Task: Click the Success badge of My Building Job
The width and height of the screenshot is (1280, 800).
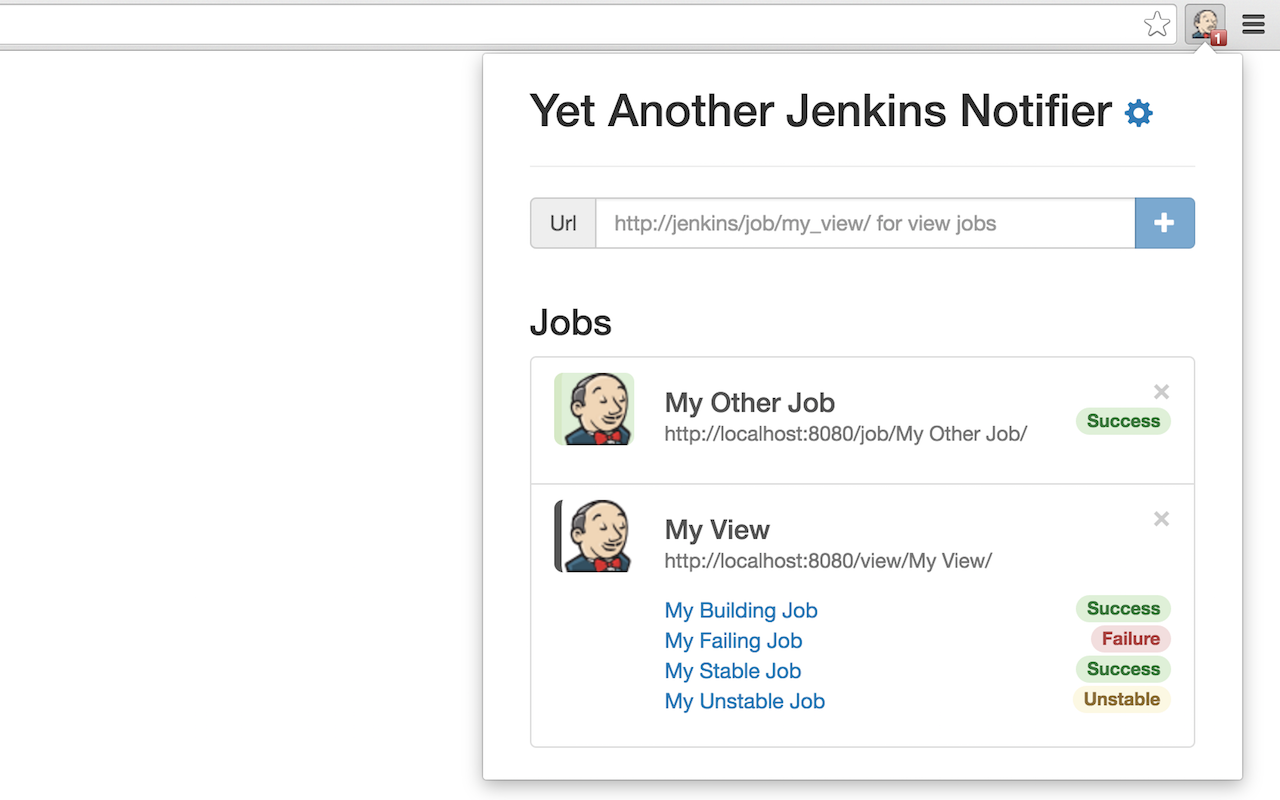Action: pos(1123,608)
